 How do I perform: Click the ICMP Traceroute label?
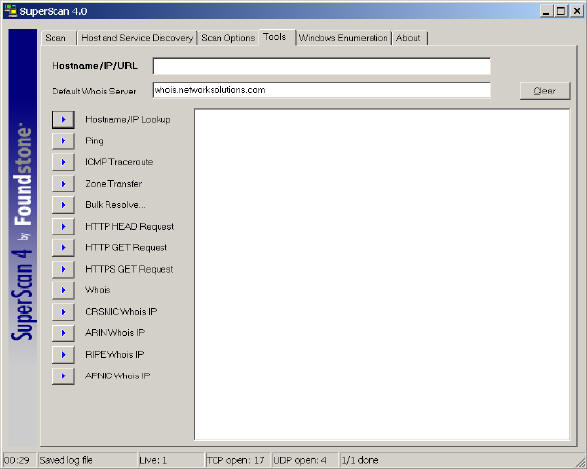(x=119, y=162)
